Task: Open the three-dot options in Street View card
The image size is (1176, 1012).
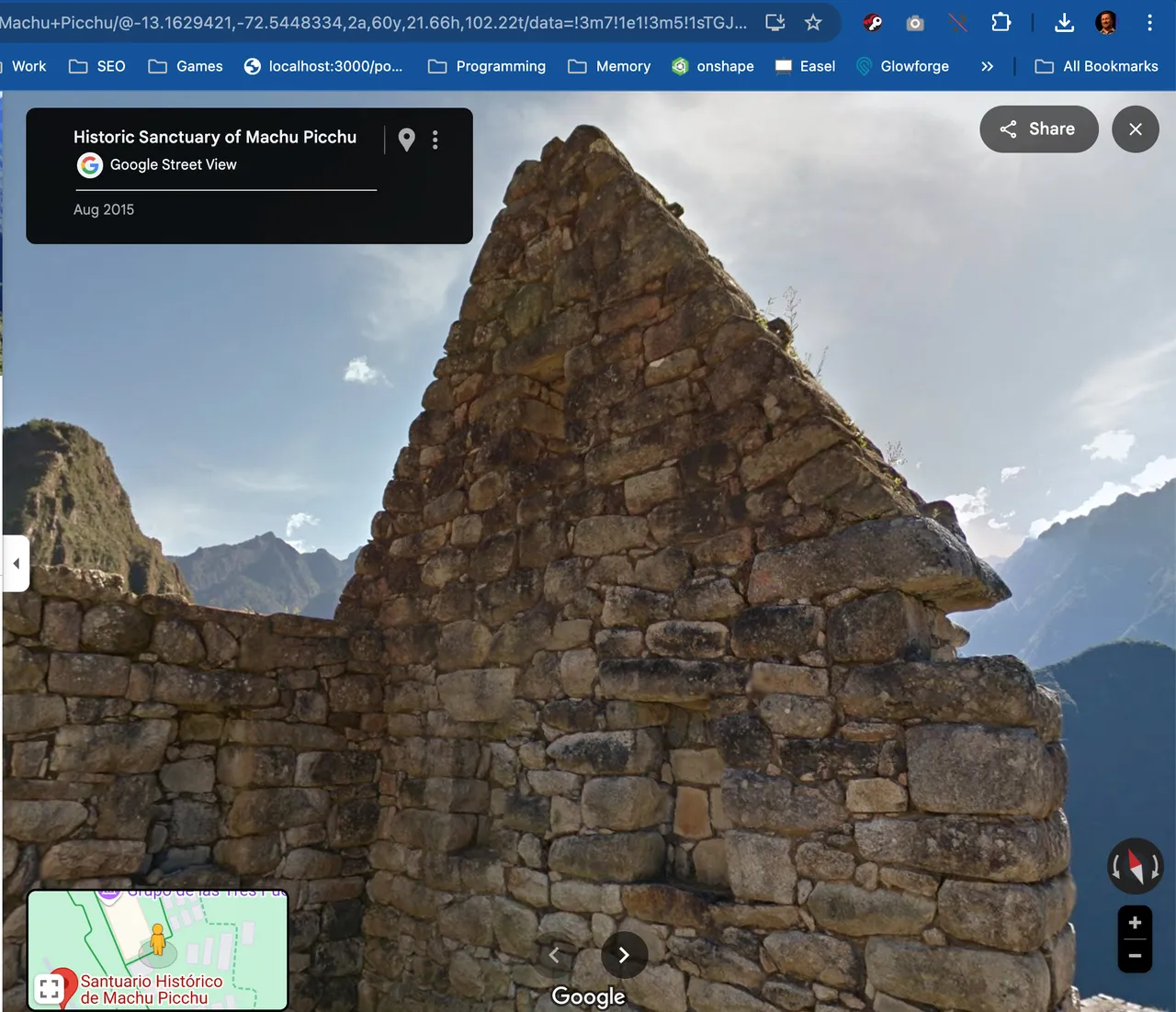Action: 435,140
